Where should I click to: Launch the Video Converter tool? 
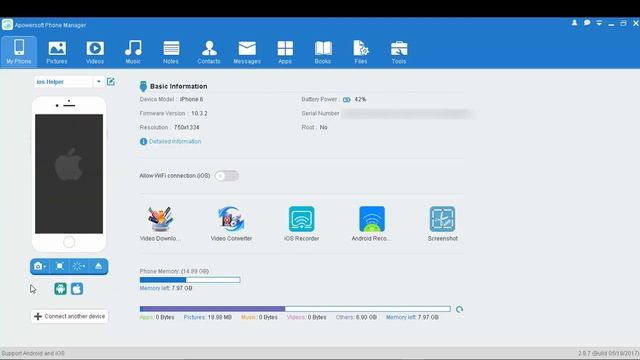point(231,224)
